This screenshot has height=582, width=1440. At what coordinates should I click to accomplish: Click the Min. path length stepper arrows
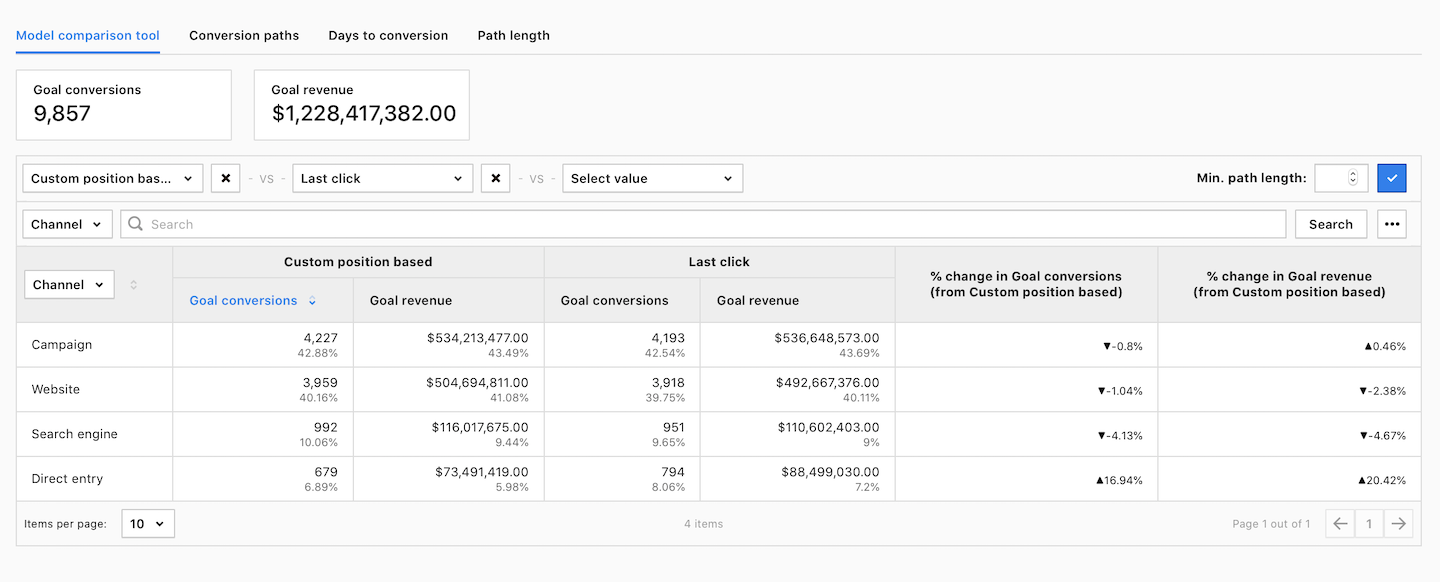pos(1353,179)
